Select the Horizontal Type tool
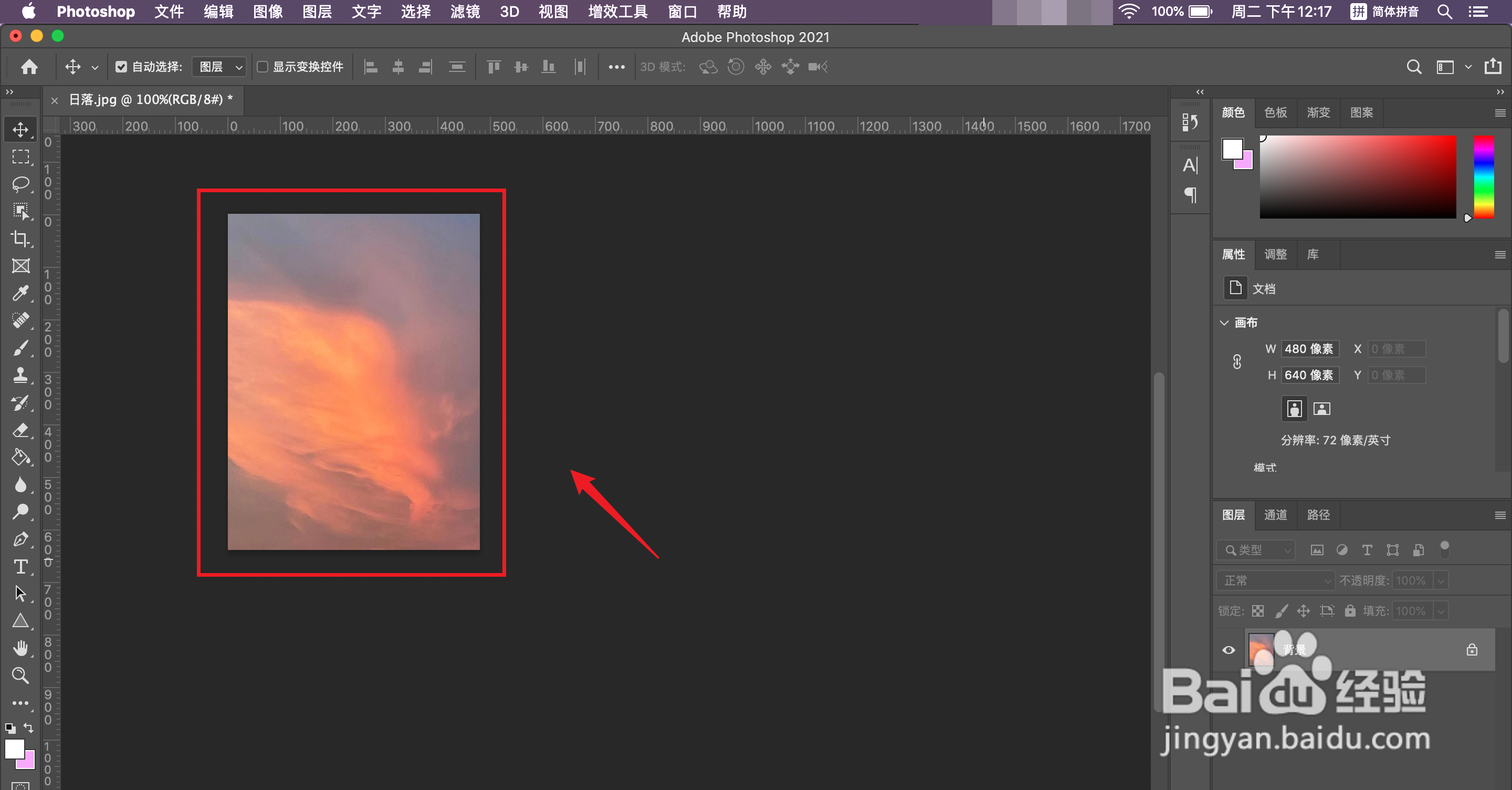This screenshot has height=790, width=1512. point(20,566)
